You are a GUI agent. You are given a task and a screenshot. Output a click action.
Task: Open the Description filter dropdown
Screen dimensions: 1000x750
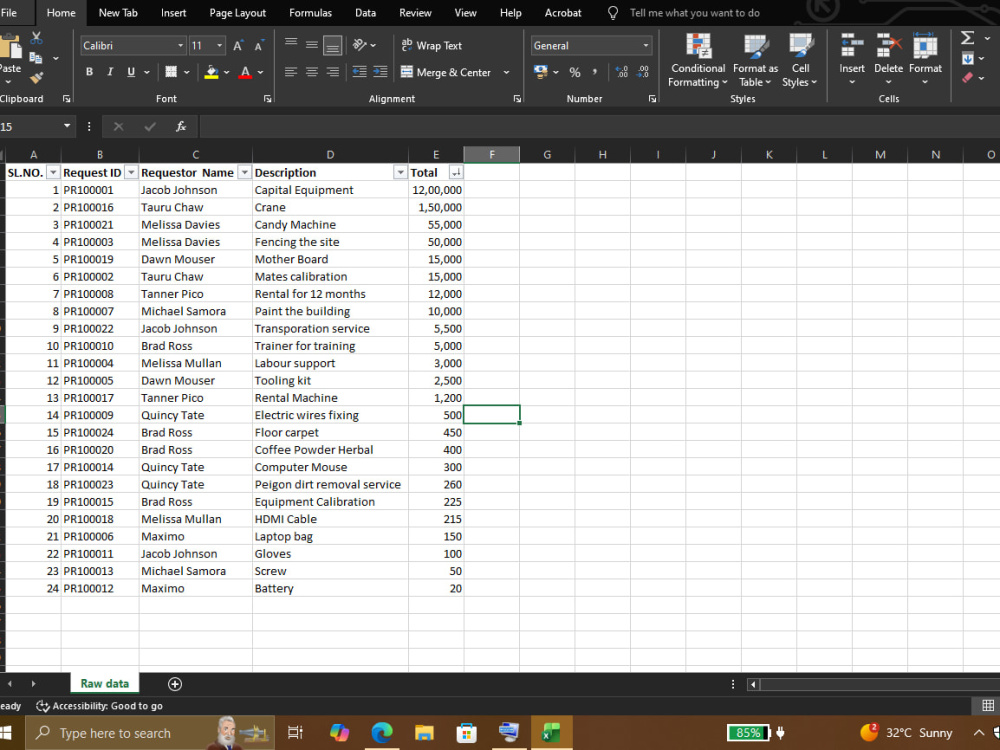click(400, 173)
